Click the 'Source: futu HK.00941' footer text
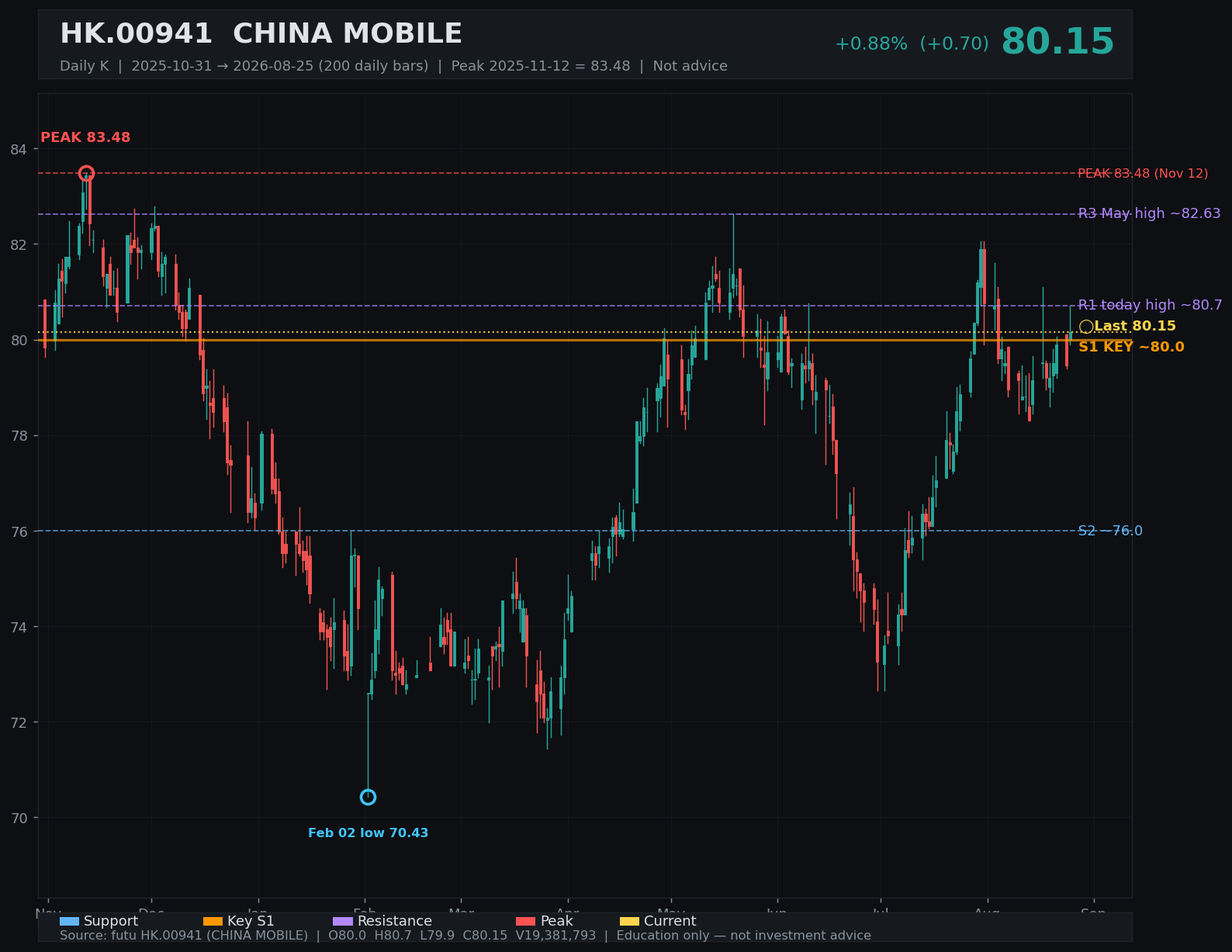The height and width of the screenshot is (952, 1232). (x=465, y=936)
